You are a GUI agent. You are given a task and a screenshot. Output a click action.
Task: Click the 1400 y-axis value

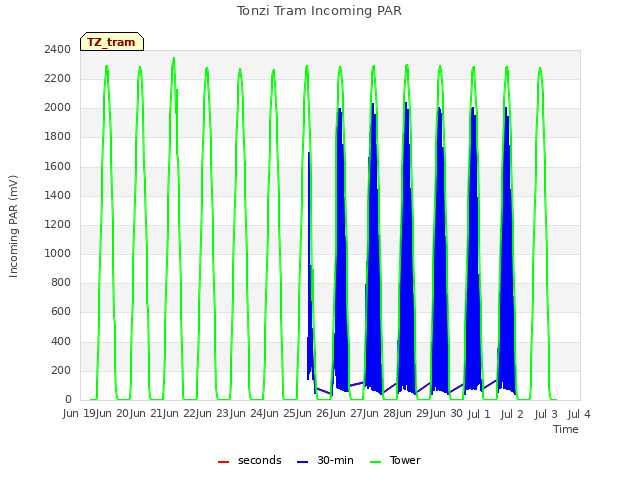point(58,196)
